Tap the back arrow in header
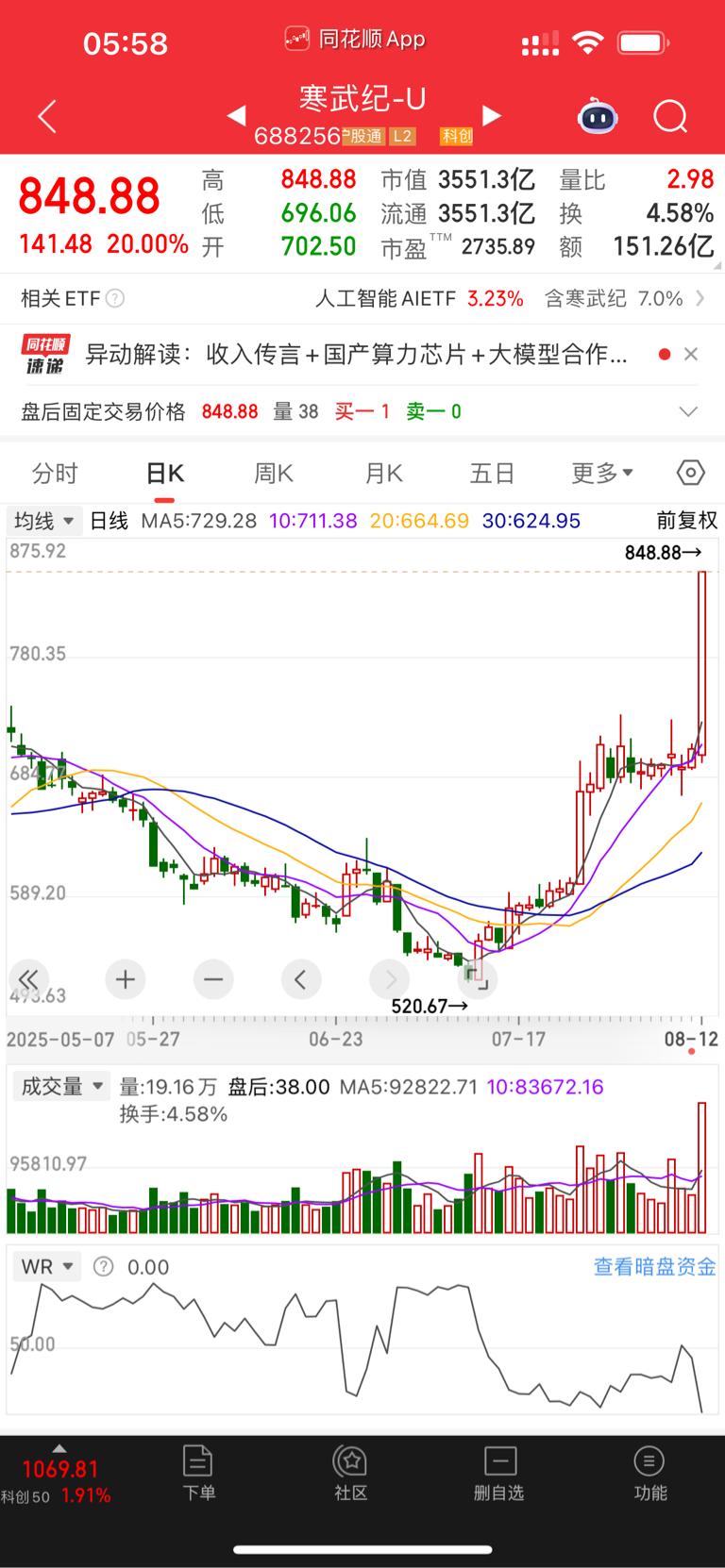Image resolution: width=725 pixels, height=1568 pixels. tap(47, 116)
